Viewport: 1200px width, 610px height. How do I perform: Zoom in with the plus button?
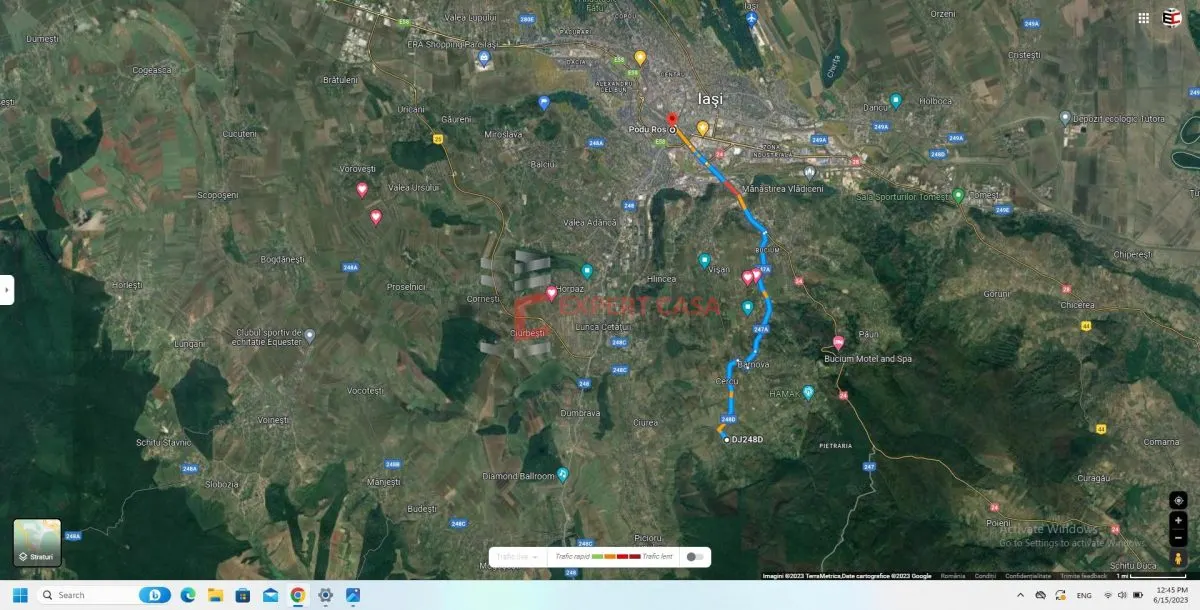[1178, 520]
